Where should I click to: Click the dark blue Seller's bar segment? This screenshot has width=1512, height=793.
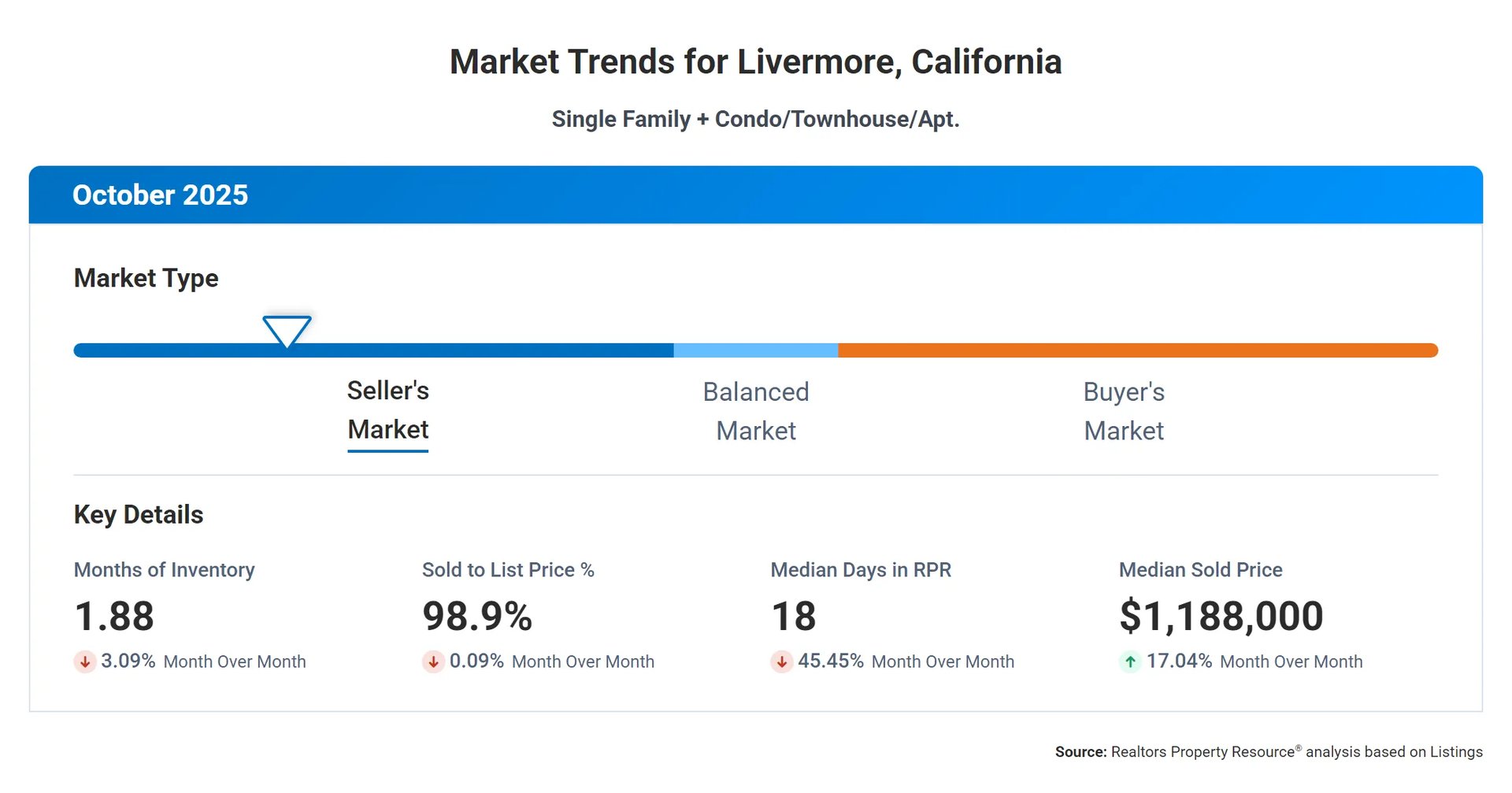point(472,350)
